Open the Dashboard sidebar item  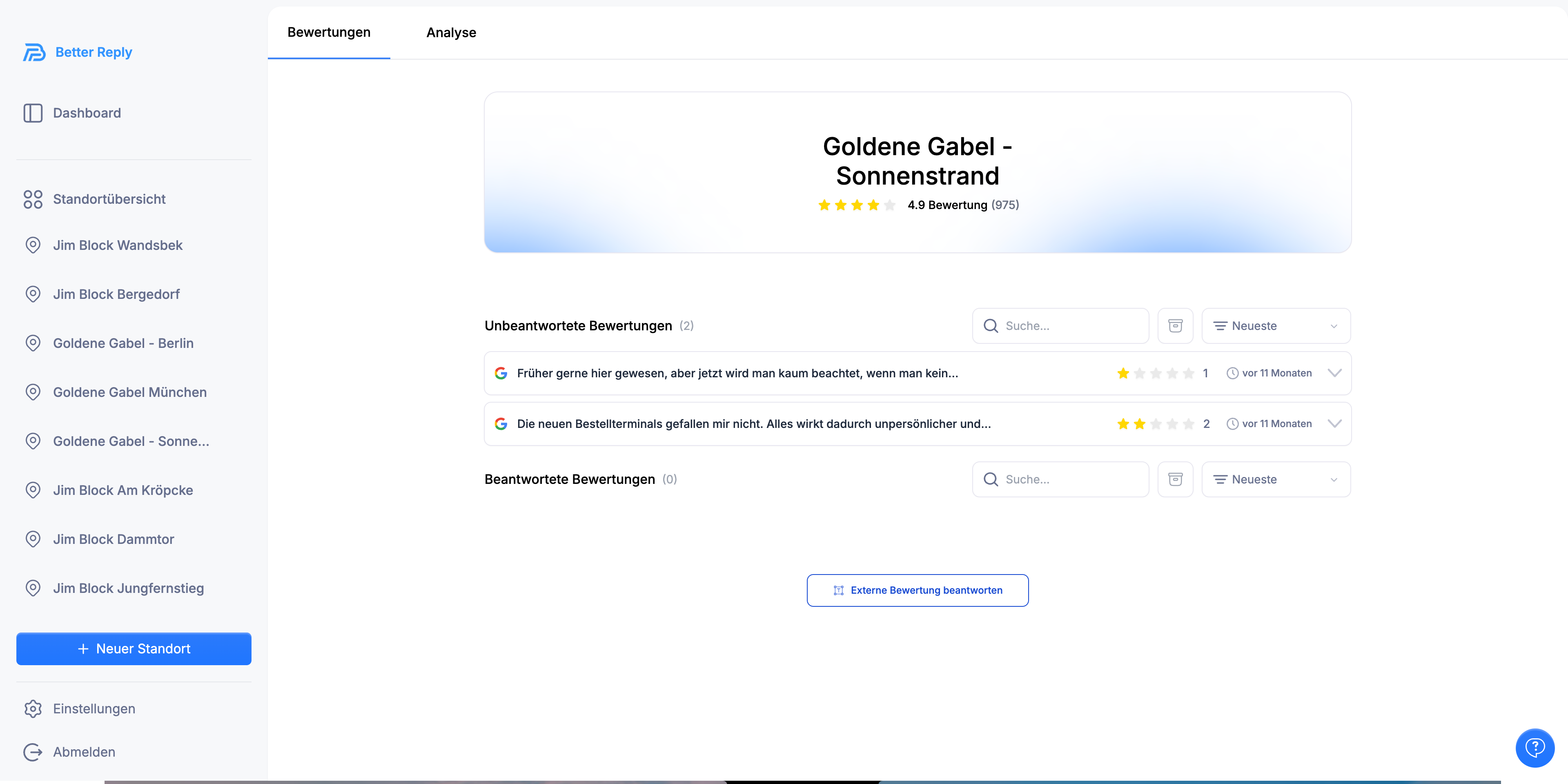[87, 113]
